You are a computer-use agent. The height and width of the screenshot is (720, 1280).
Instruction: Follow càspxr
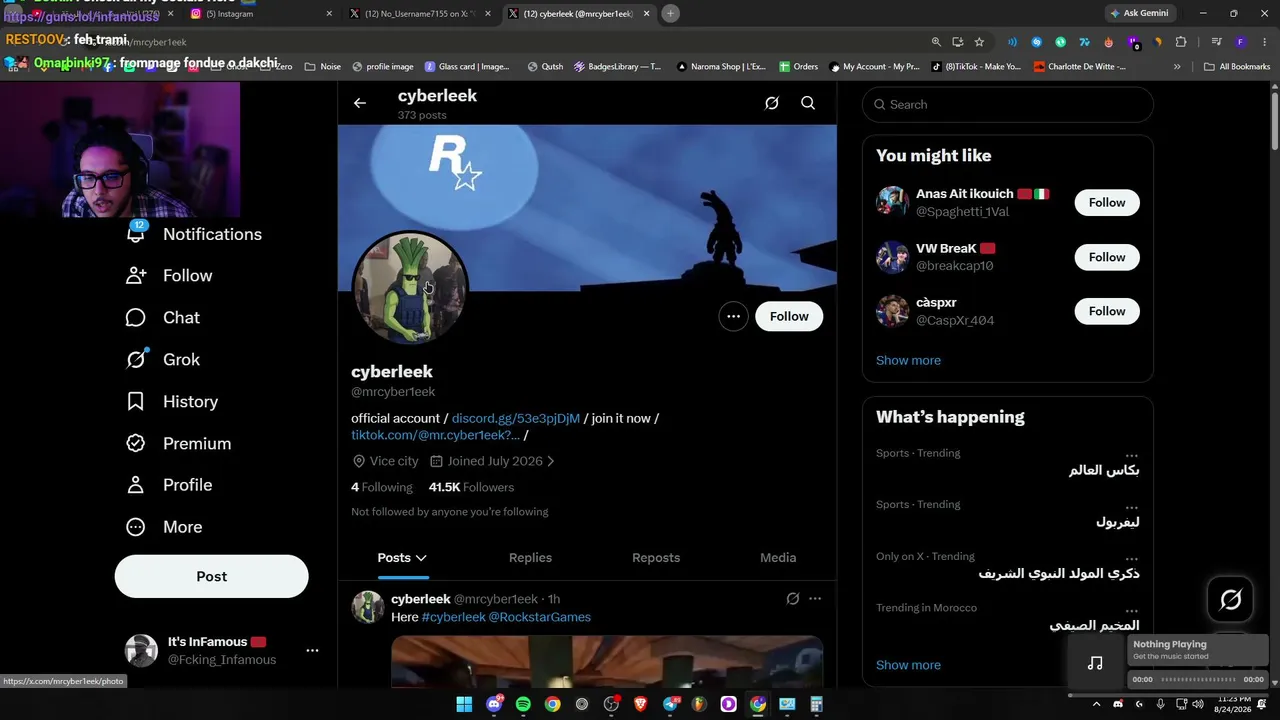pyautogui.click(x=1107, y=311)
